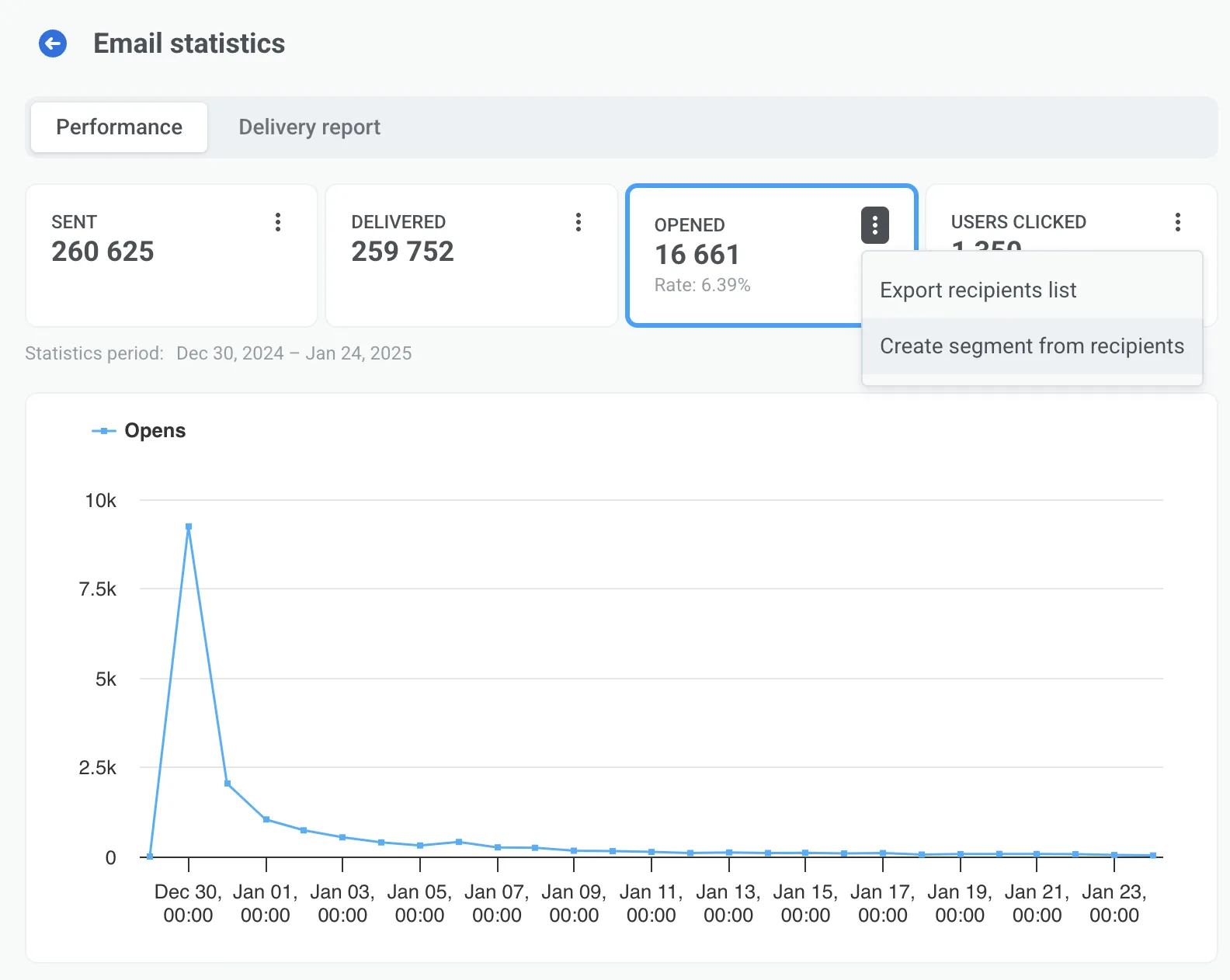The height and width of the screenshot is (980, 1230).
Task: Choose Create segment from recipients
Action: pos(1031,346)
